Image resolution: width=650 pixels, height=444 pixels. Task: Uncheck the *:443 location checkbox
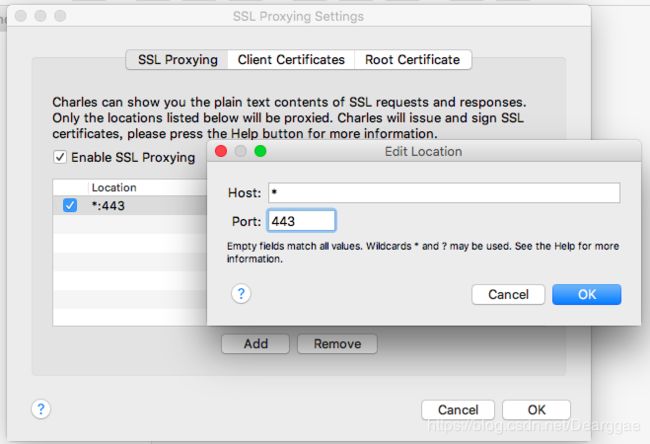70,205
